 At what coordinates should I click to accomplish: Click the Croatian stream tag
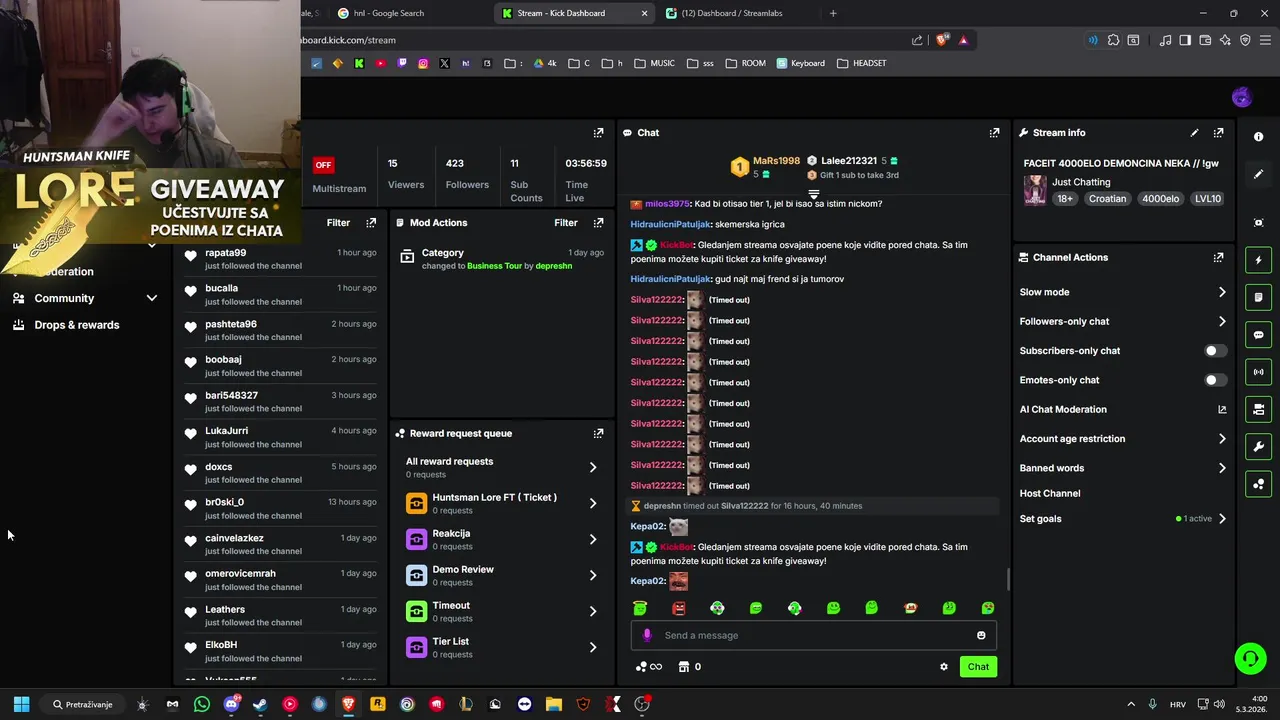coord(1107,199)
